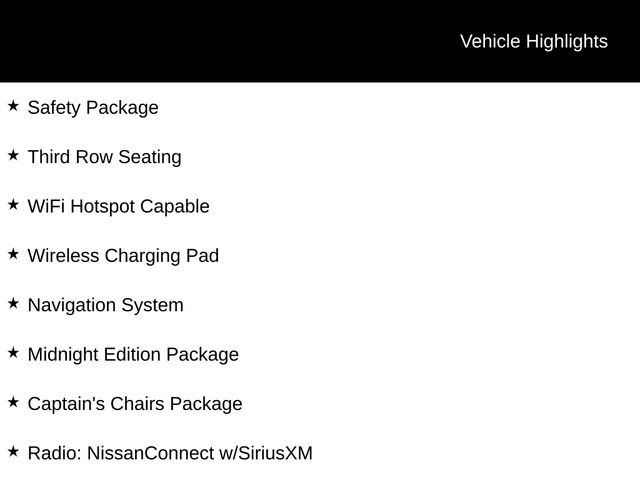Click the star next to Third Row Seating
Image resolution: width=640 pixels, height=480 pixels.
[x=12, y=155]
